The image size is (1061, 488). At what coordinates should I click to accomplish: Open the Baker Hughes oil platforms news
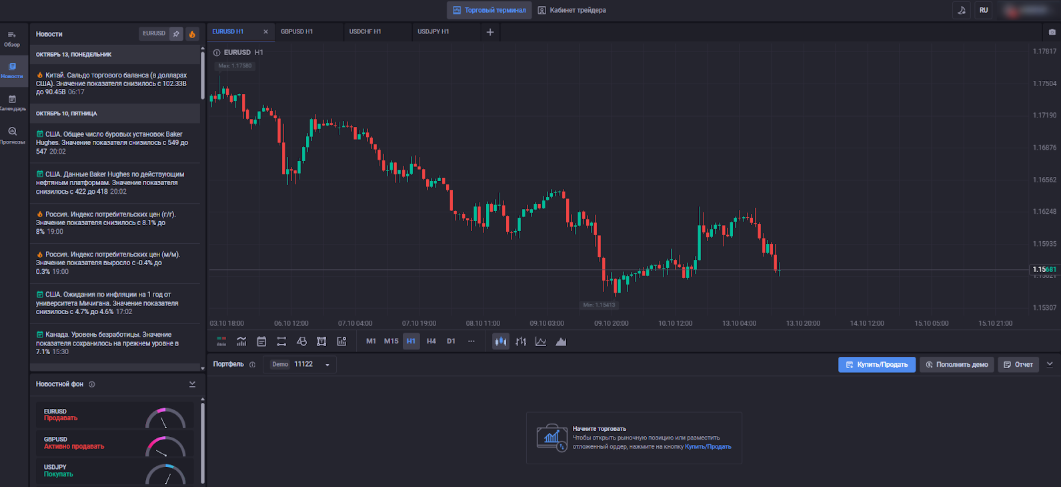(115, 183)
